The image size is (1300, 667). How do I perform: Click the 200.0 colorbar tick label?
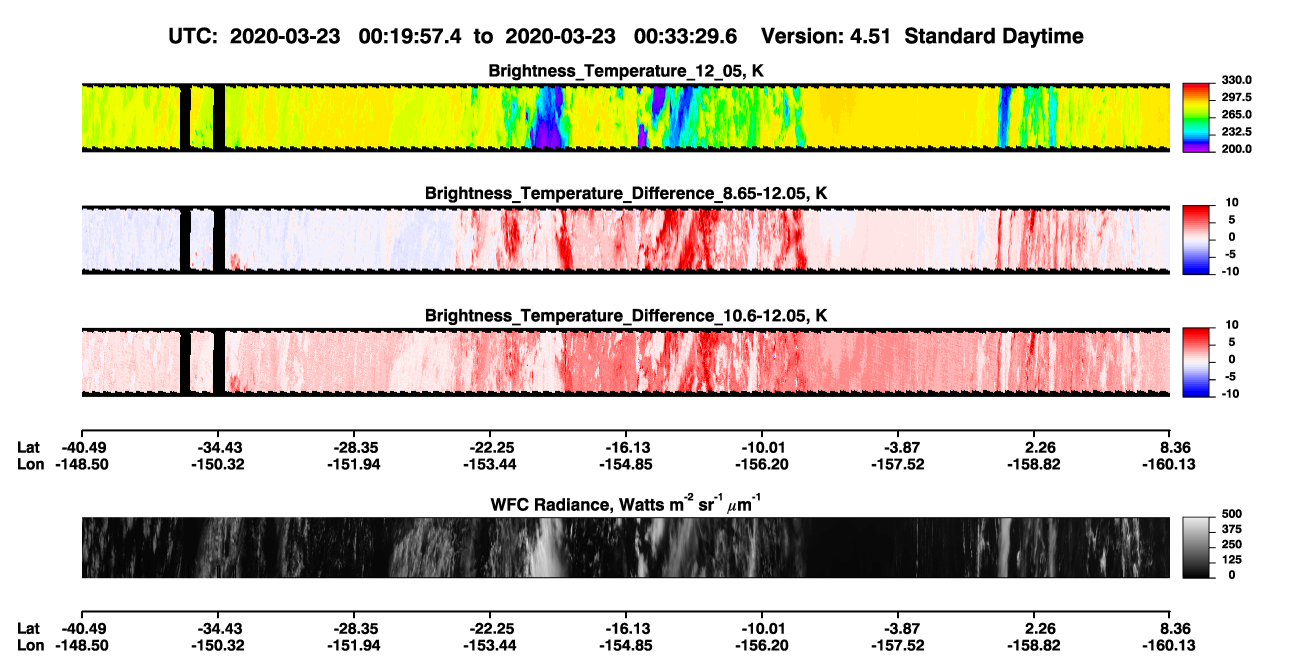(x=1235, y=149)
